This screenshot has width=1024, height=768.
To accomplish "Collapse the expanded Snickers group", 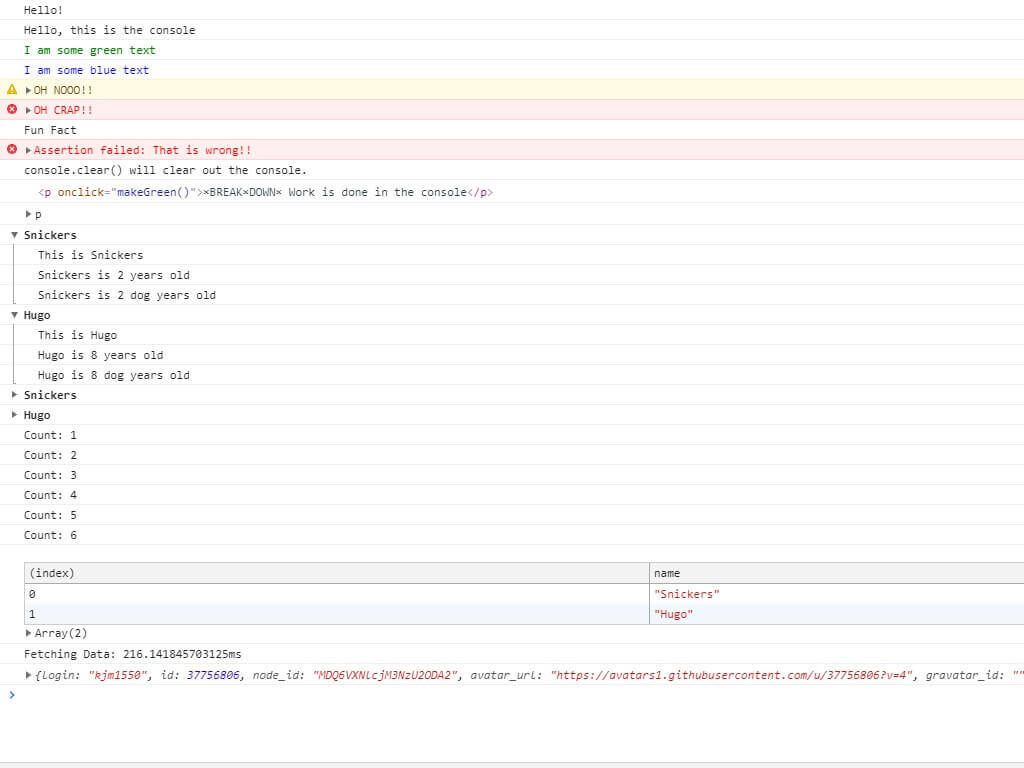I will [x=14, y=235].
